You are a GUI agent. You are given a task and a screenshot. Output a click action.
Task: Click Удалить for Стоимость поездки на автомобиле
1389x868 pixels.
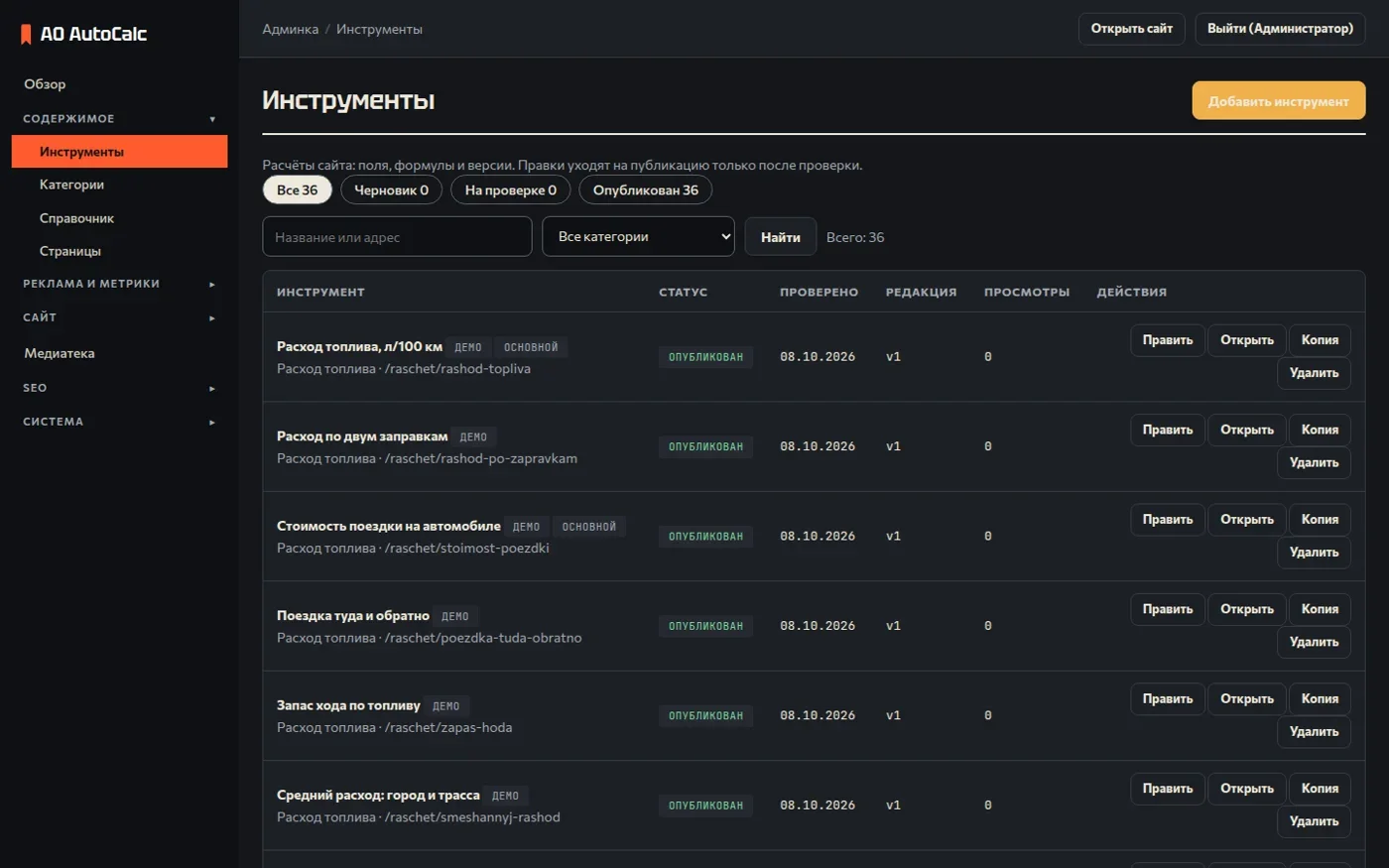tap(1314, 553)
